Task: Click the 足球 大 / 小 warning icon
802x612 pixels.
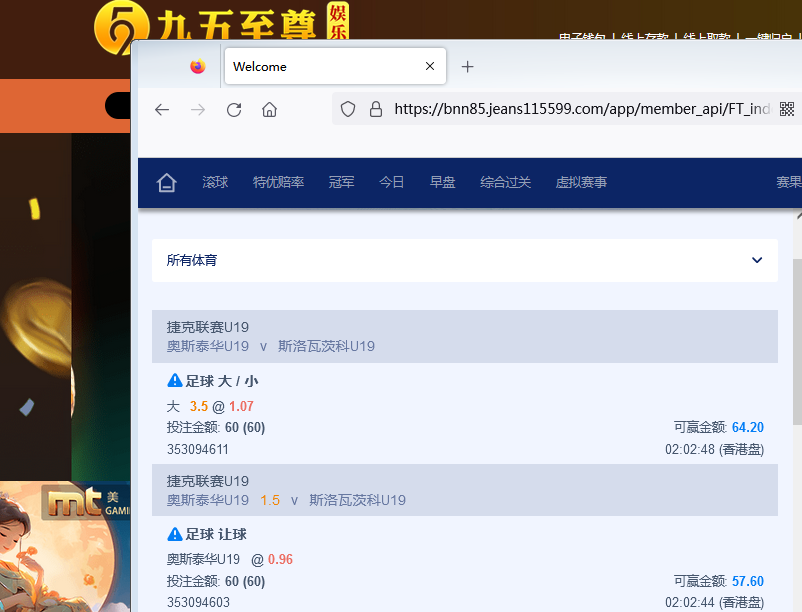Action: click(175, 381)
